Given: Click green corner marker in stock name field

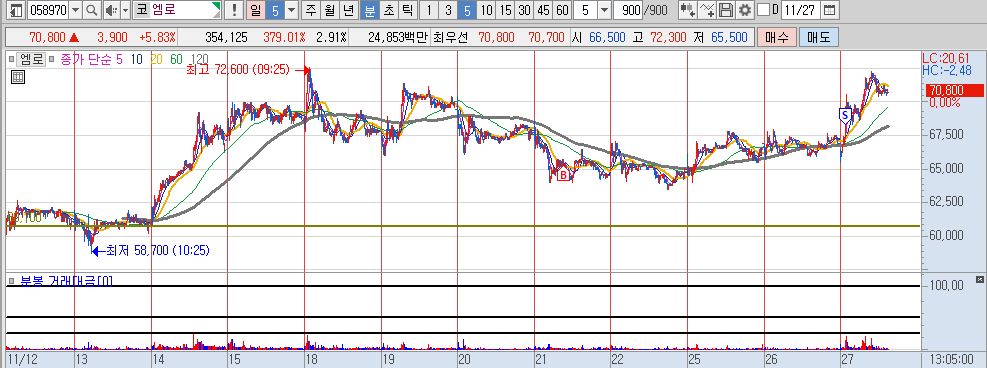Looking at the screenshot, I should coord(217,6).
